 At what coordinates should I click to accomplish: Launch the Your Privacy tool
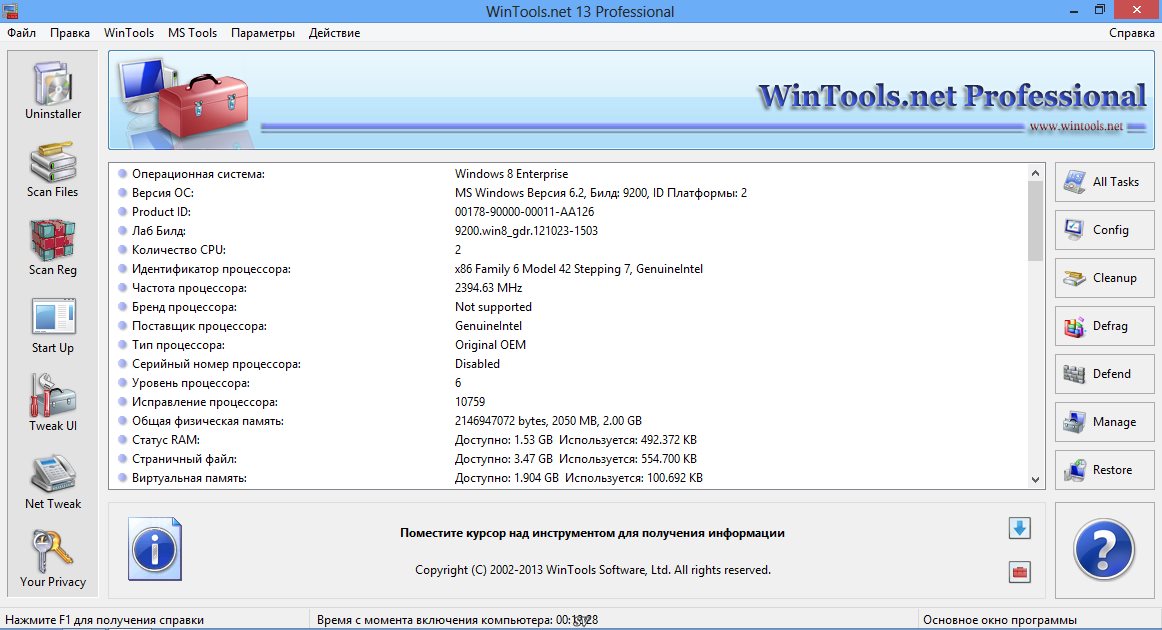53,559
